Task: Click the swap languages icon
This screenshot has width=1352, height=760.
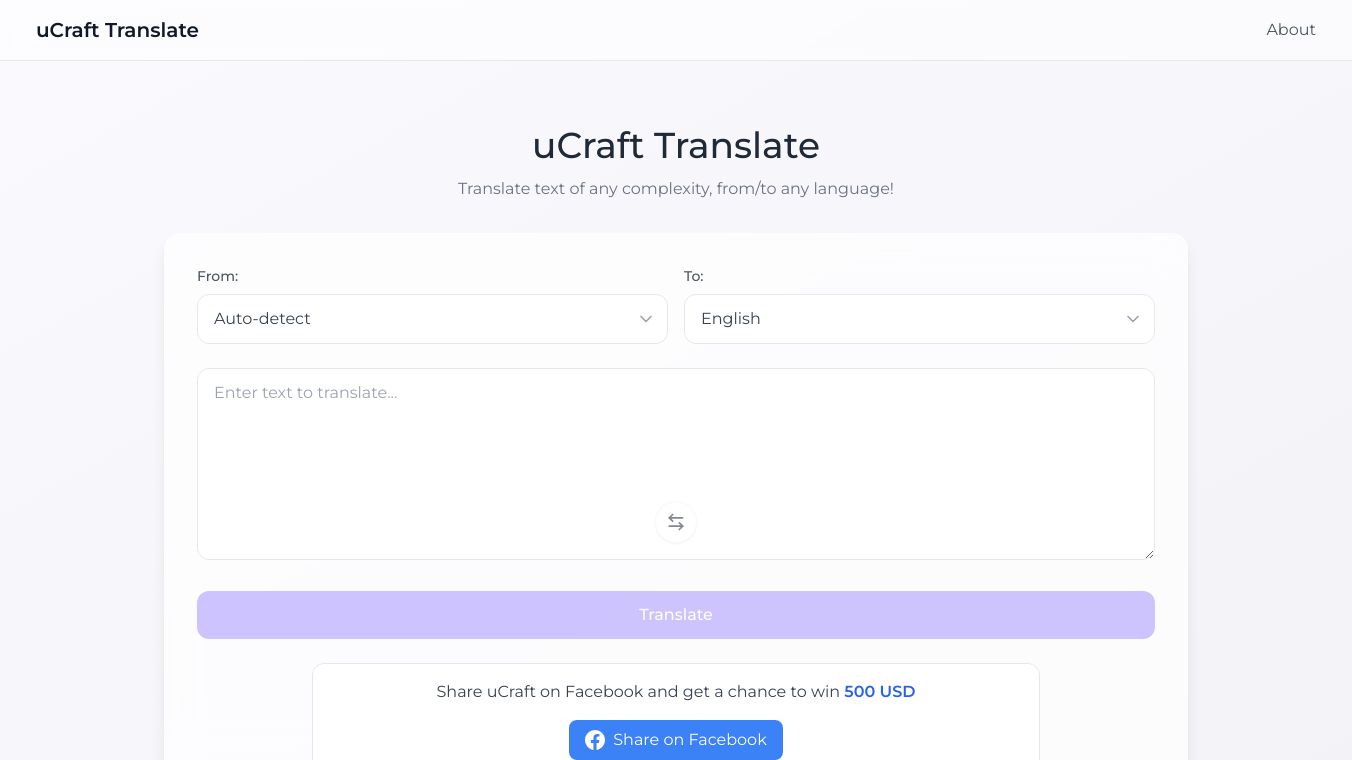Action: 676,522
